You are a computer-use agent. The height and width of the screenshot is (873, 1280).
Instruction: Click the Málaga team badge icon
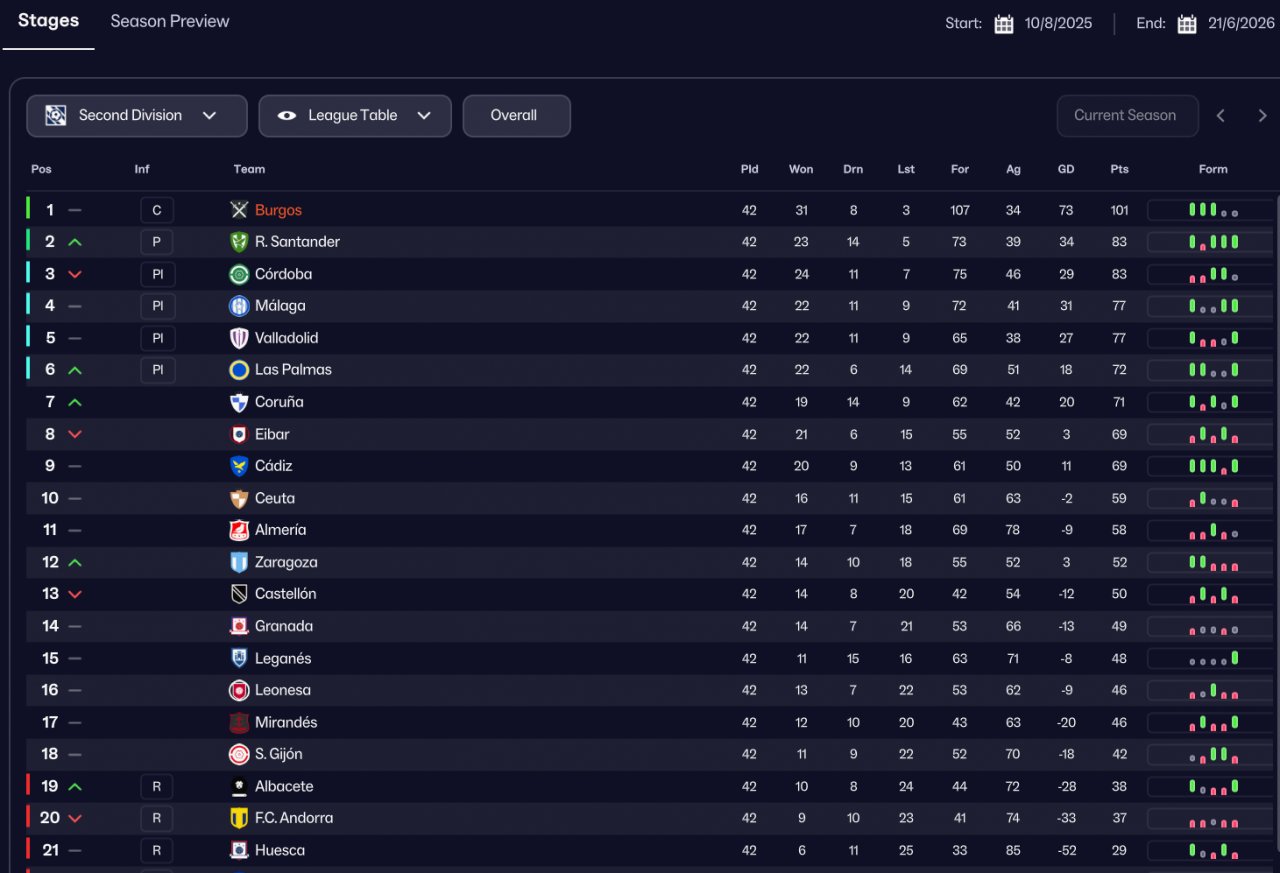tap(239, 306)
